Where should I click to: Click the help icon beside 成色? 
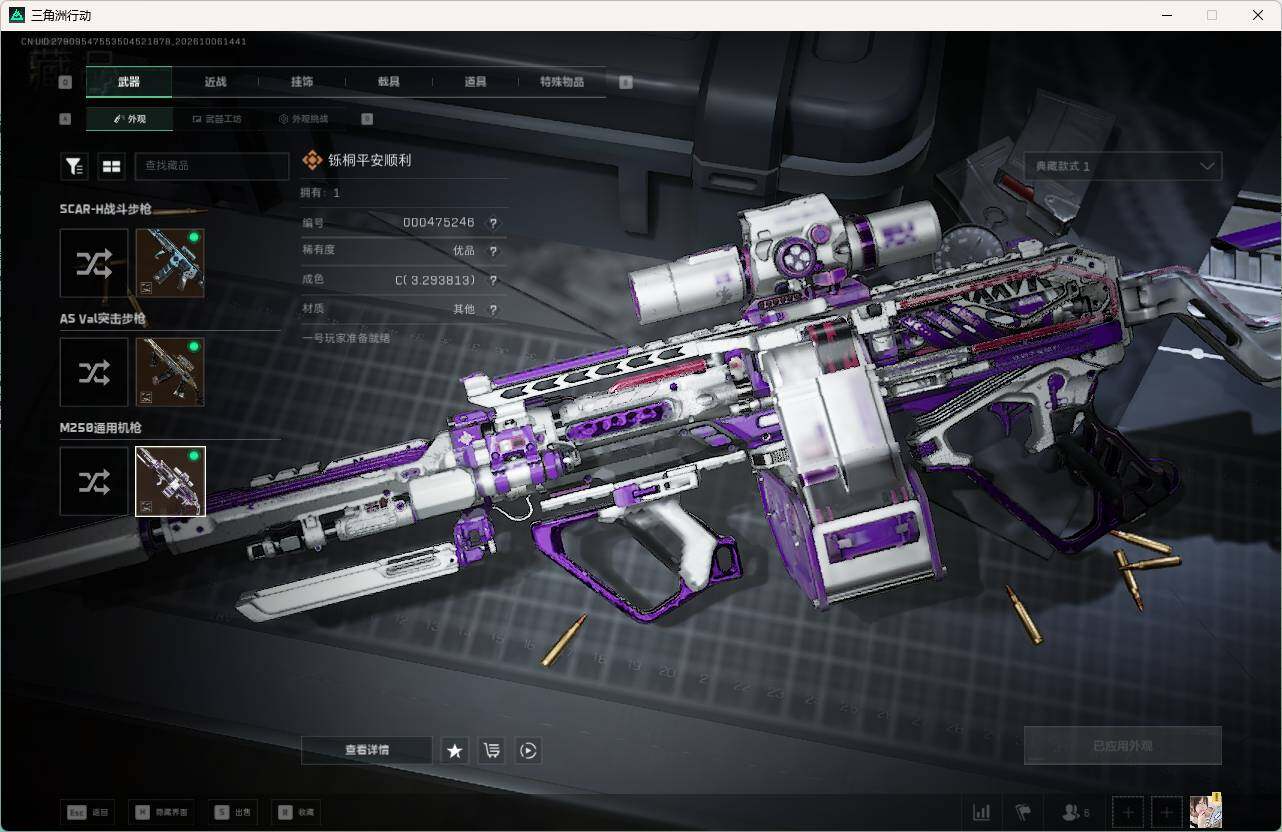[493, 281]
